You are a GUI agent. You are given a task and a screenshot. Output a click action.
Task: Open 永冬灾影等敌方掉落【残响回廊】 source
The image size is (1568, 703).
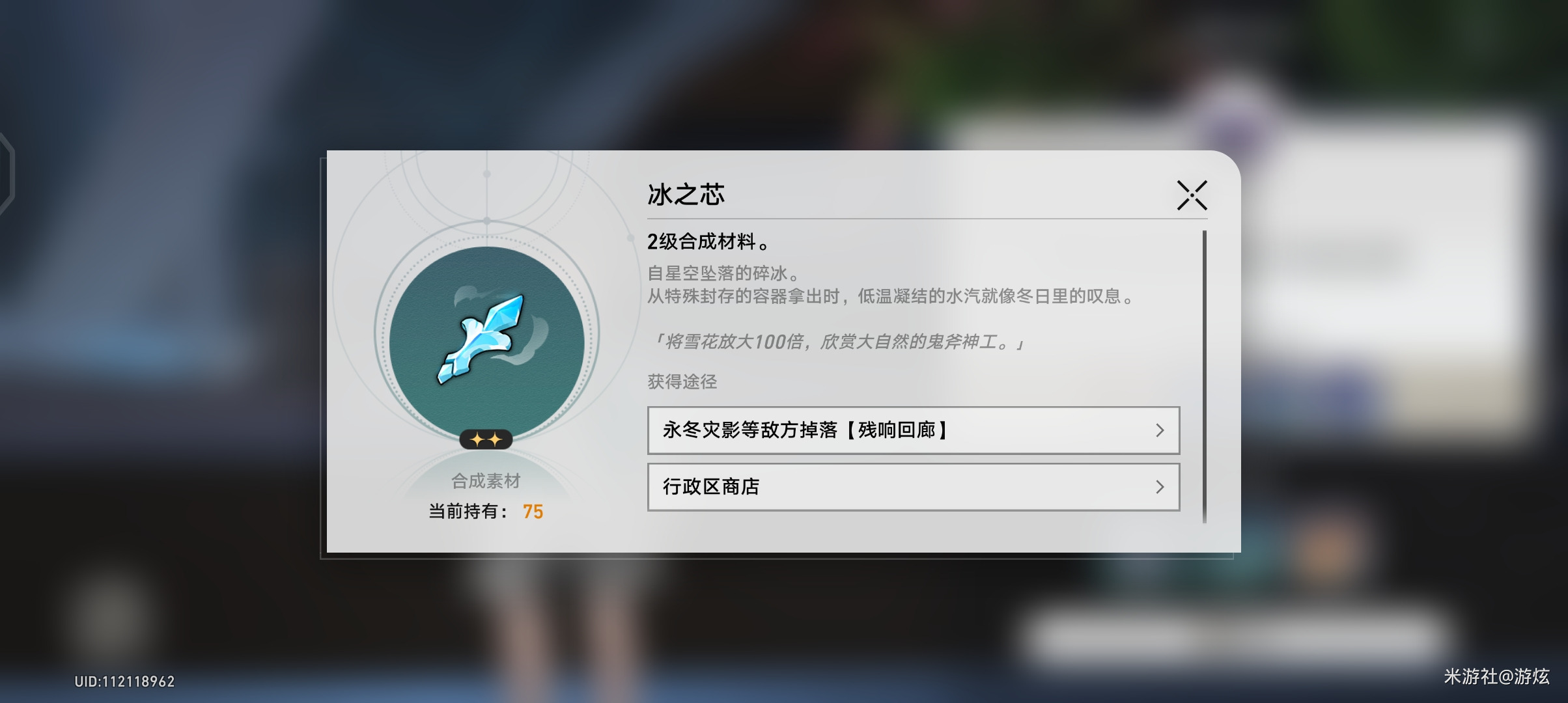[x=914, y=430]
